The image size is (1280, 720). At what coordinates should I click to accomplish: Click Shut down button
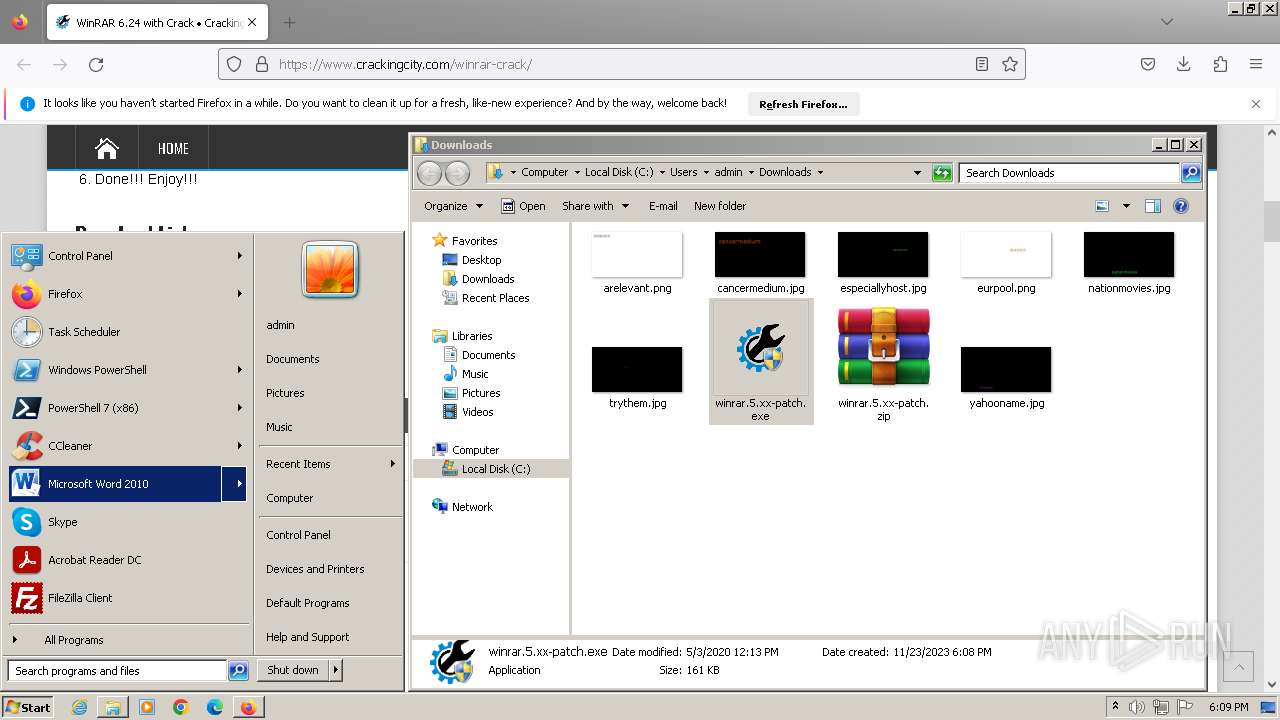pos(293,670)
